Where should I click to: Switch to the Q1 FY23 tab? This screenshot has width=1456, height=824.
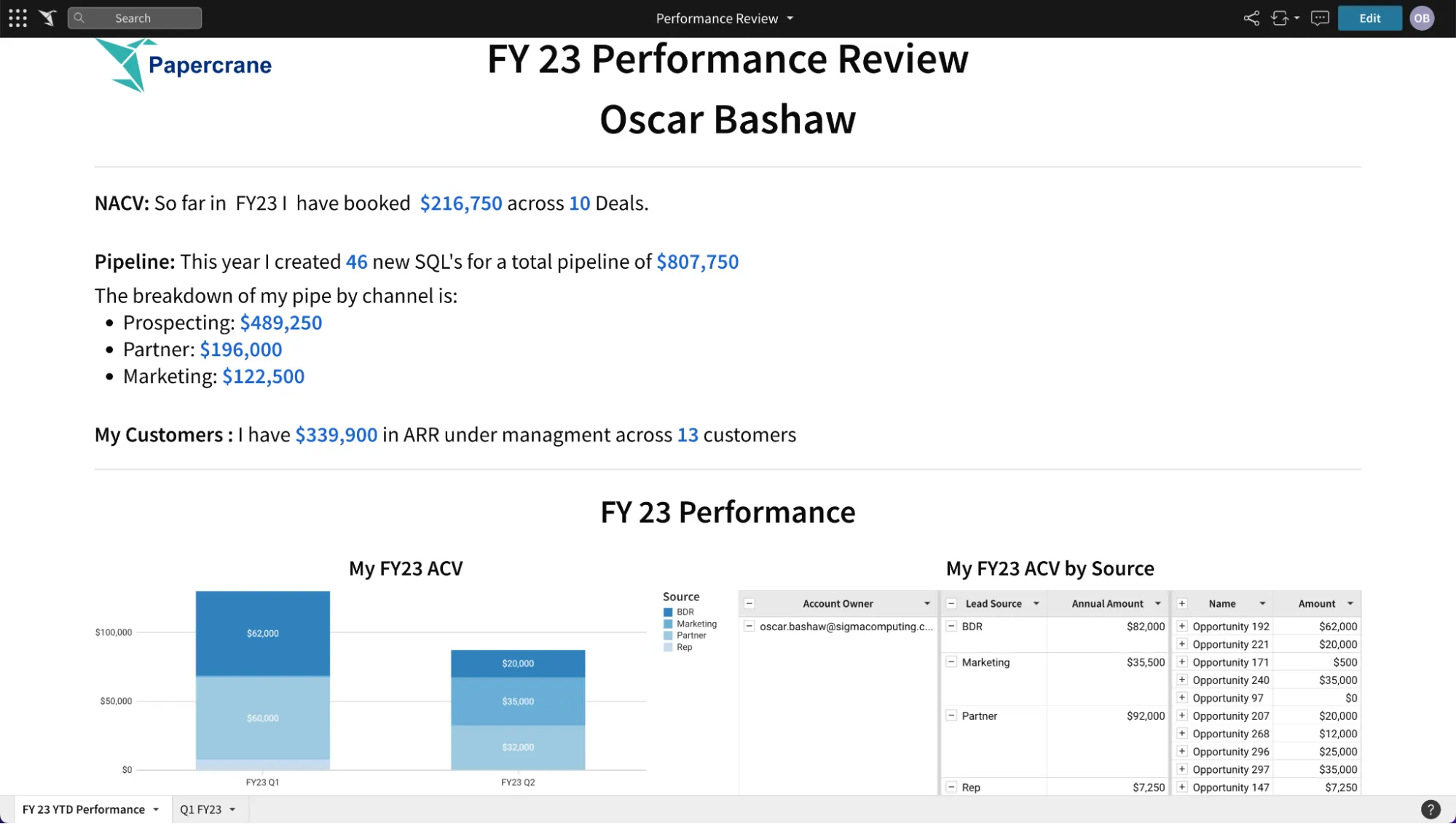click(200, 809)
